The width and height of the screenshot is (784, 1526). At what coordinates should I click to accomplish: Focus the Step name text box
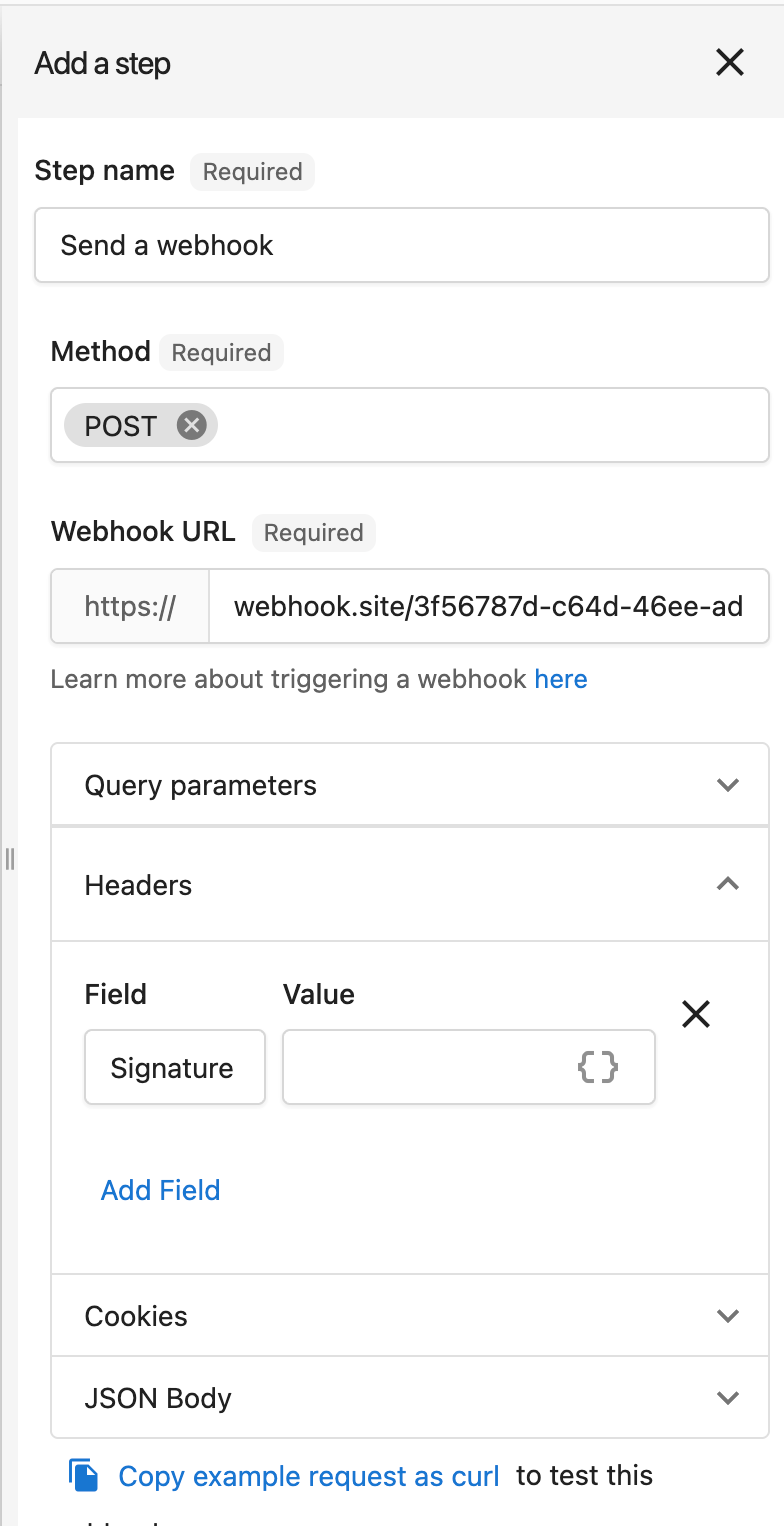402,245
